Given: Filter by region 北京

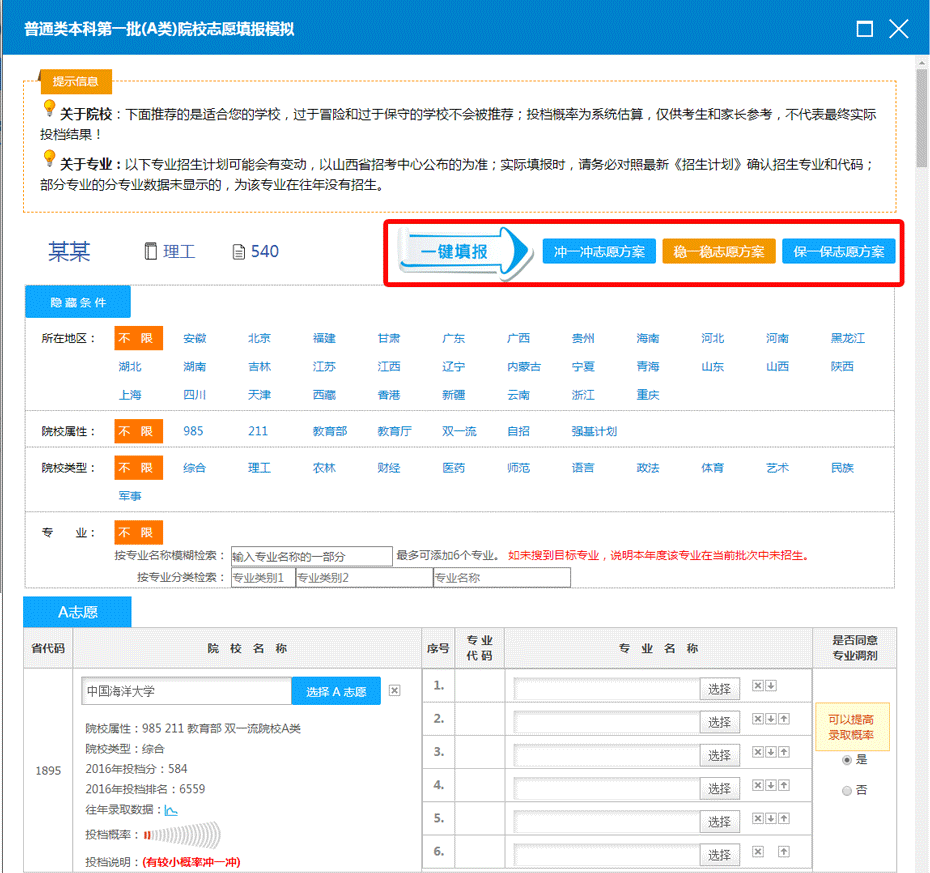Looking at the screenshot, I should click(259, 338).
